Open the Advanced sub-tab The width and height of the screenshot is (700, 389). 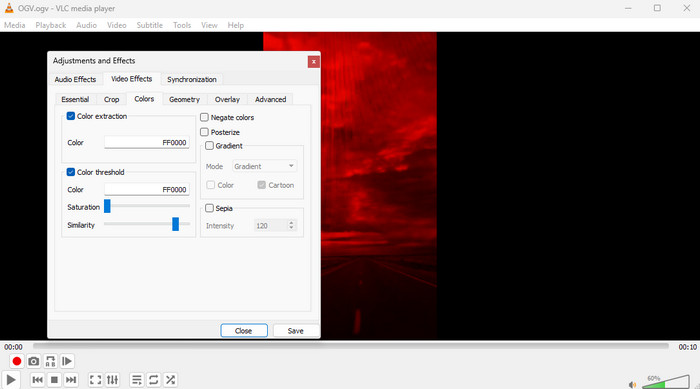coord(271,99)
